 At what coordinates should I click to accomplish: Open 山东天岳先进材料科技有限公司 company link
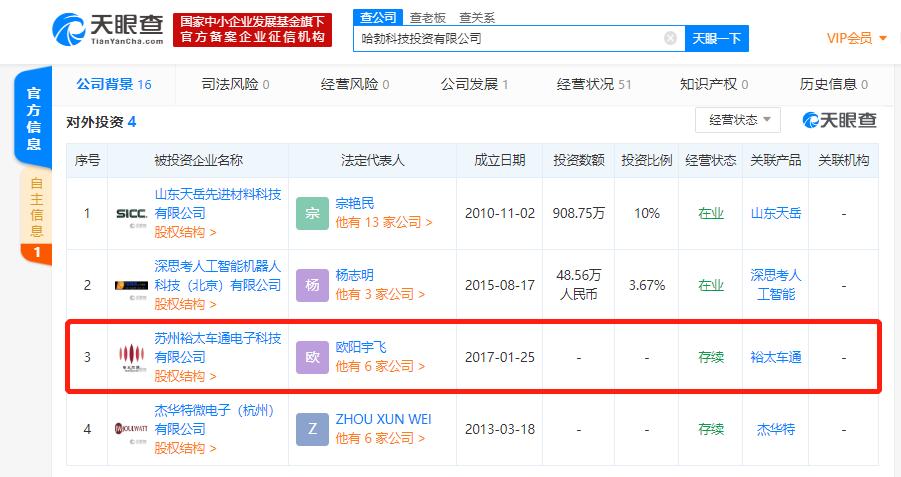coord(217,203)
